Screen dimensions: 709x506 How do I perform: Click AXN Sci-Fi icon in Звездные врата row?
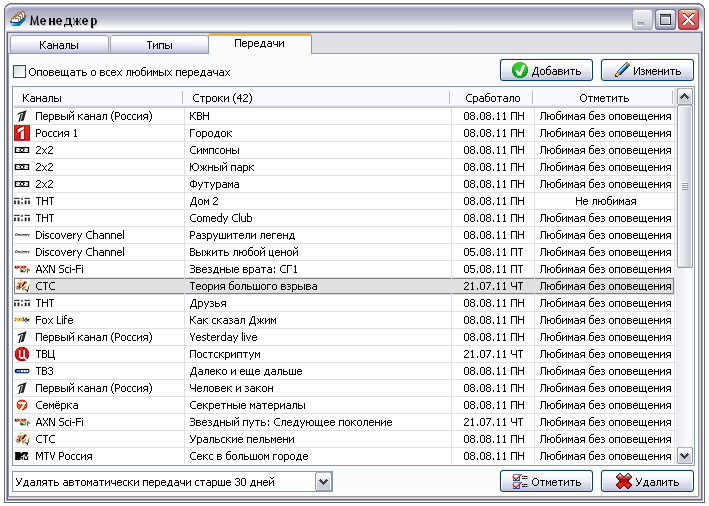click(x=22, y=269)
